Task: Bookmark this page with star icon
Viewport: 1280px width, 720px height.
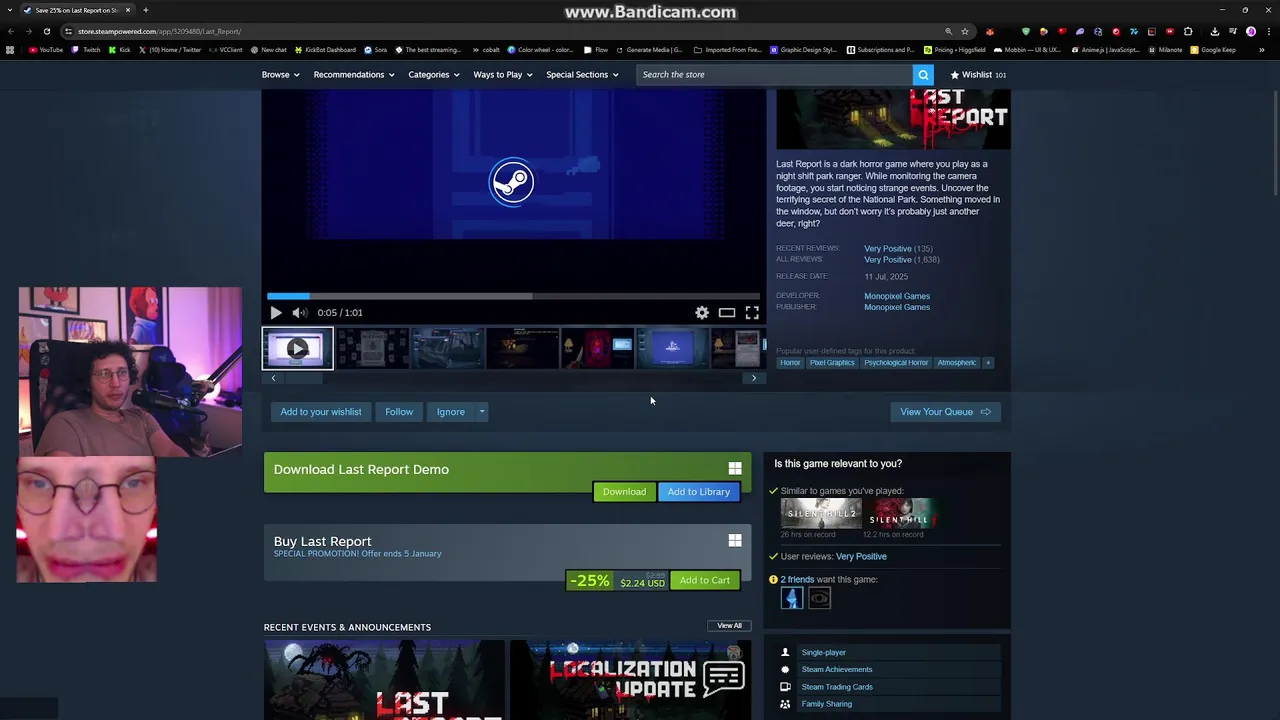Action: 965,31
